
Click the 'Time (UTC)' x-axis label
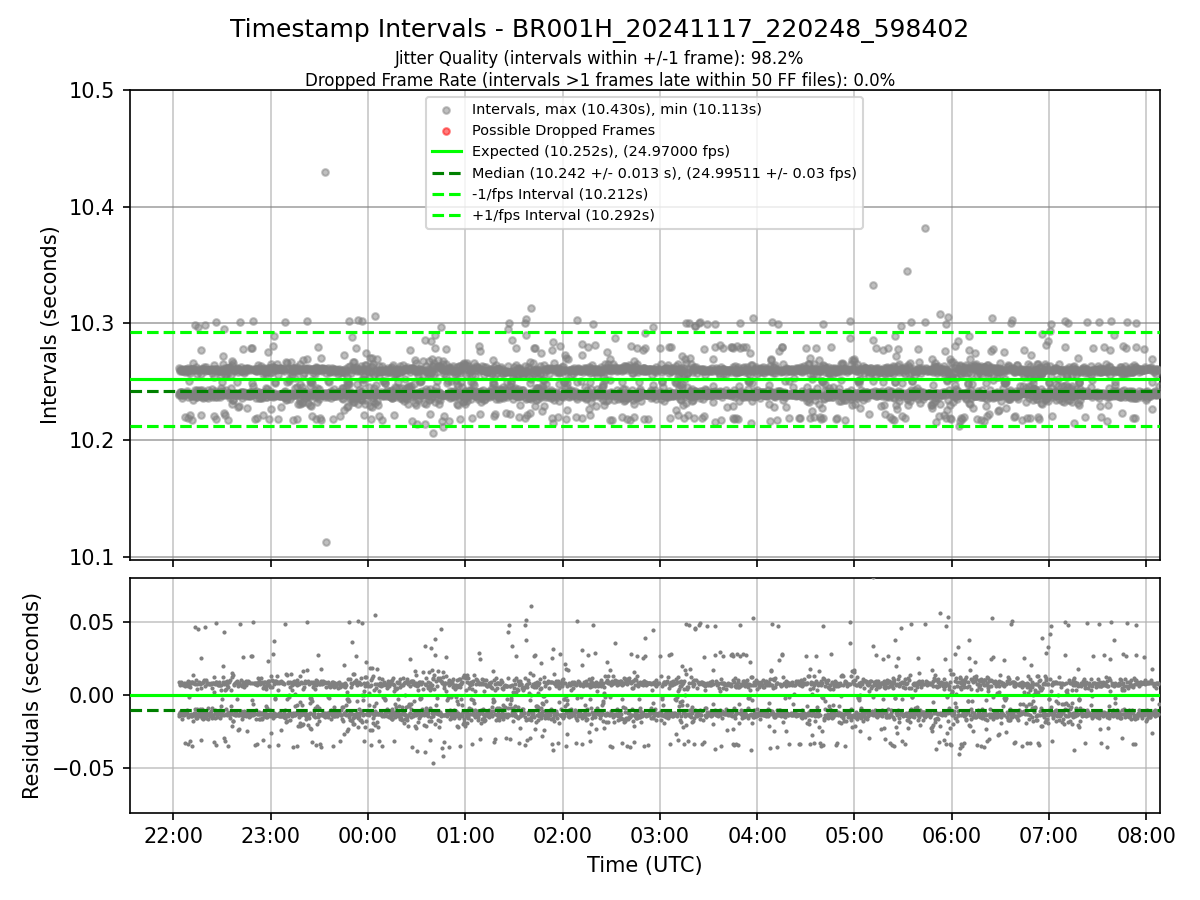644,865
